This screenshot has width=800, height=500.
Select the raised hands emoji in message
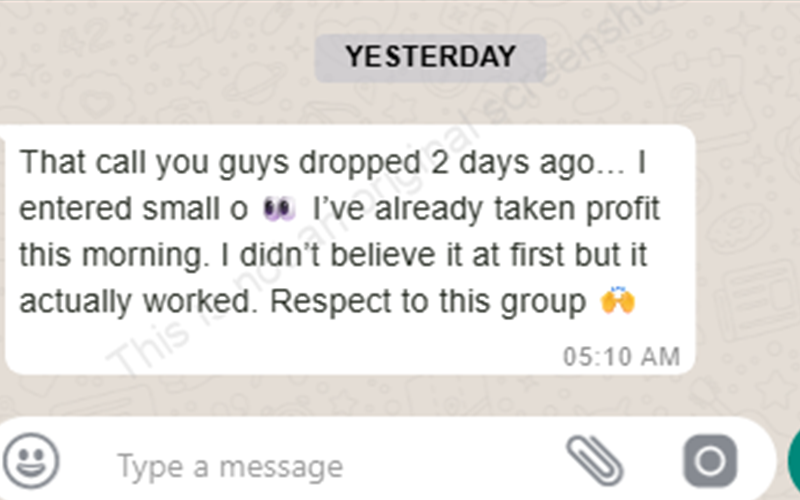(618, 302)
